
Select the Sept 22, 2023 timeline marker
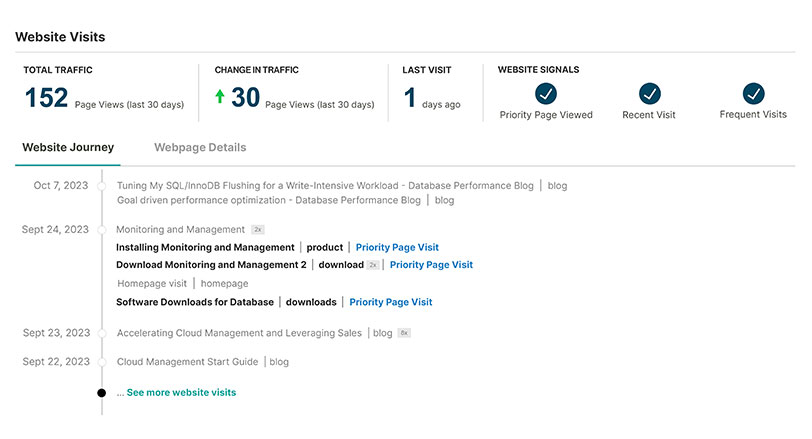[102, 361]
